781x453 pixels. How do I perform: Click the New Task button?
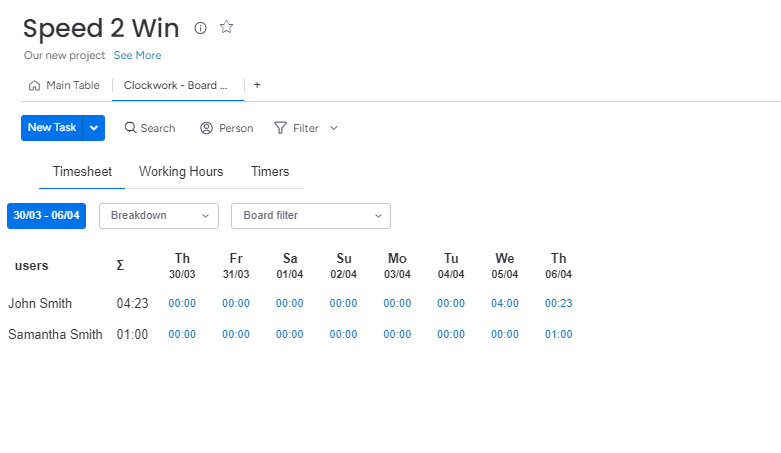coord(52,128)
